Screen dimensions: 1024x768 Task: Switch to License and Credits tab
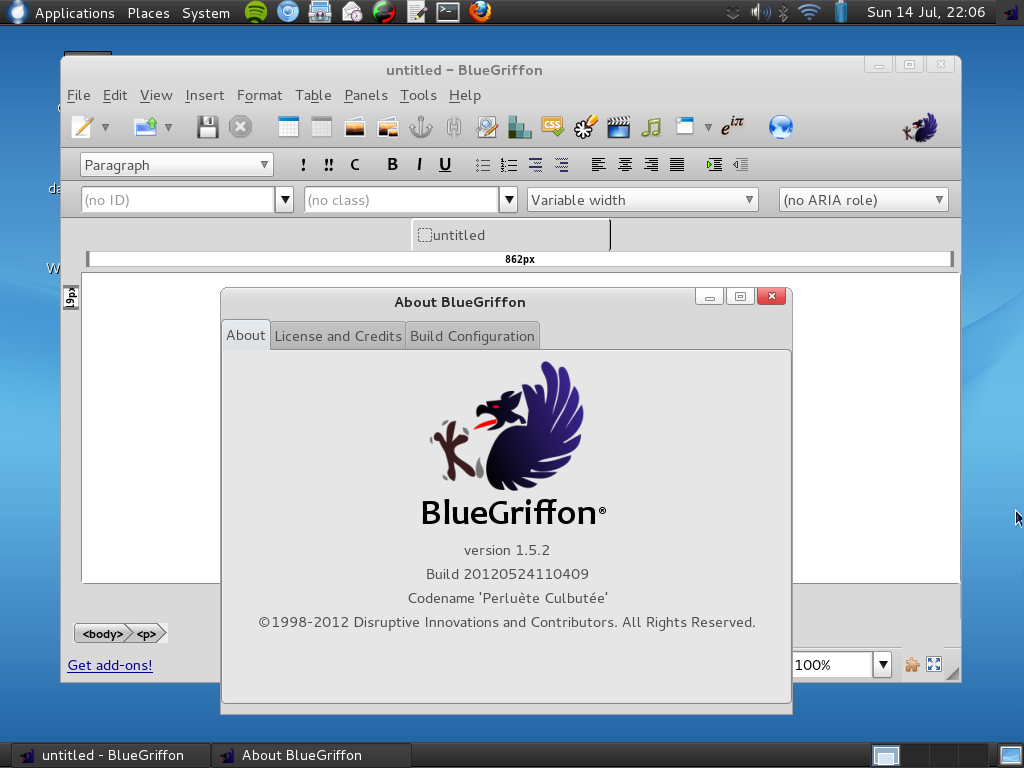338,336
